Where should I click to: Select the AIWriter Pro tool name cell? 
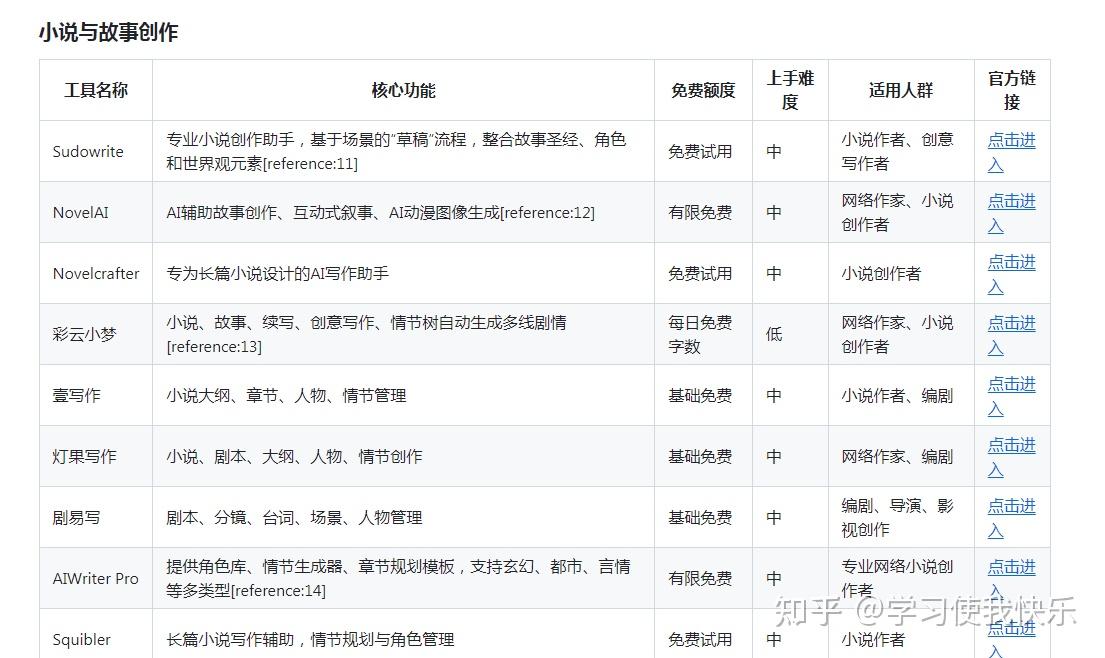coord(95,578)
